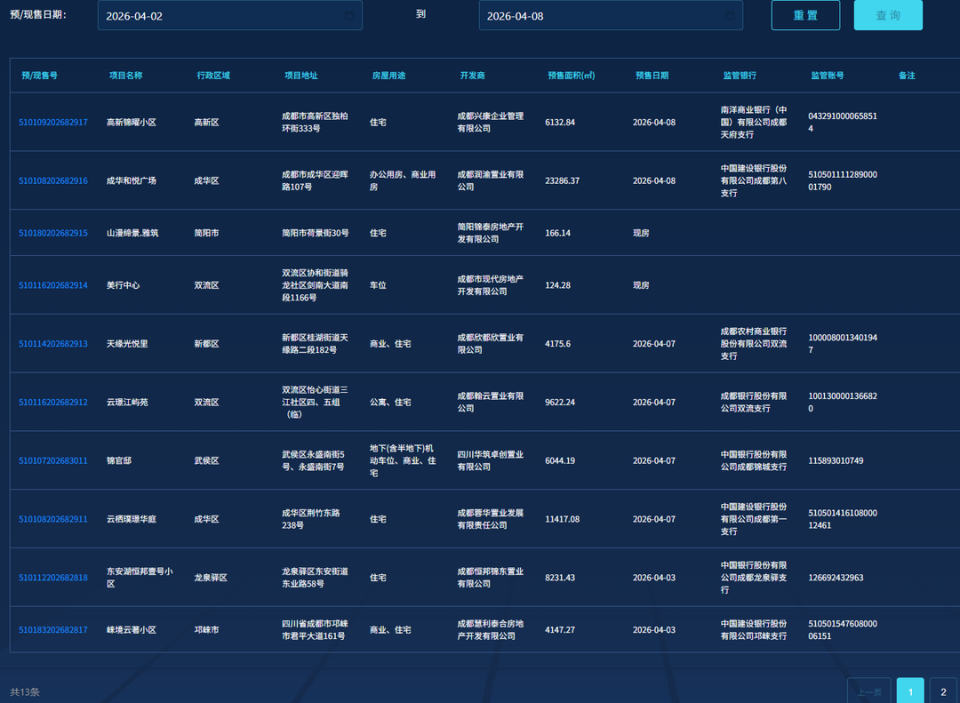This screenshot has height=703, width=960.
Task: Select project name 崃境云著小区
Action: (x=131, y=630)
